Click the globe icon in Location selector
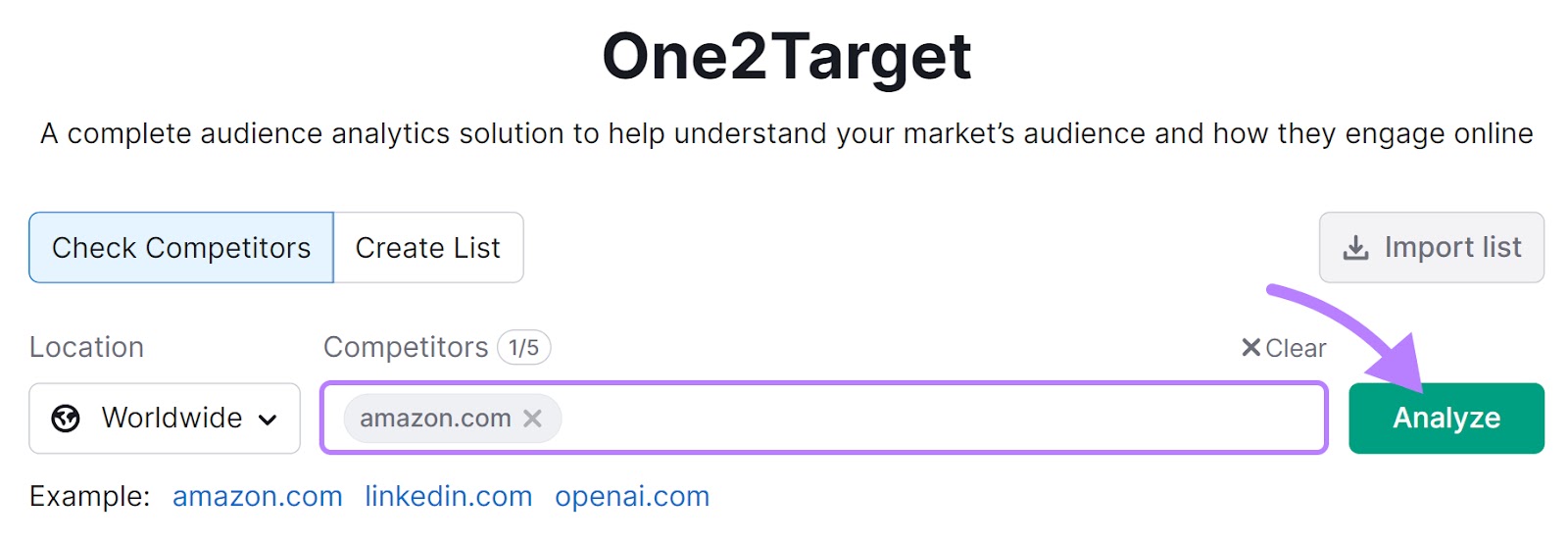 point(66,419)
